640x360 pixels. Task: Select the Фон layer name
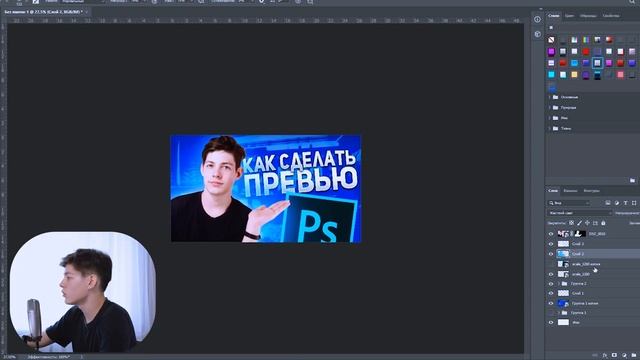pyautogui.click(x=576, y=322)
